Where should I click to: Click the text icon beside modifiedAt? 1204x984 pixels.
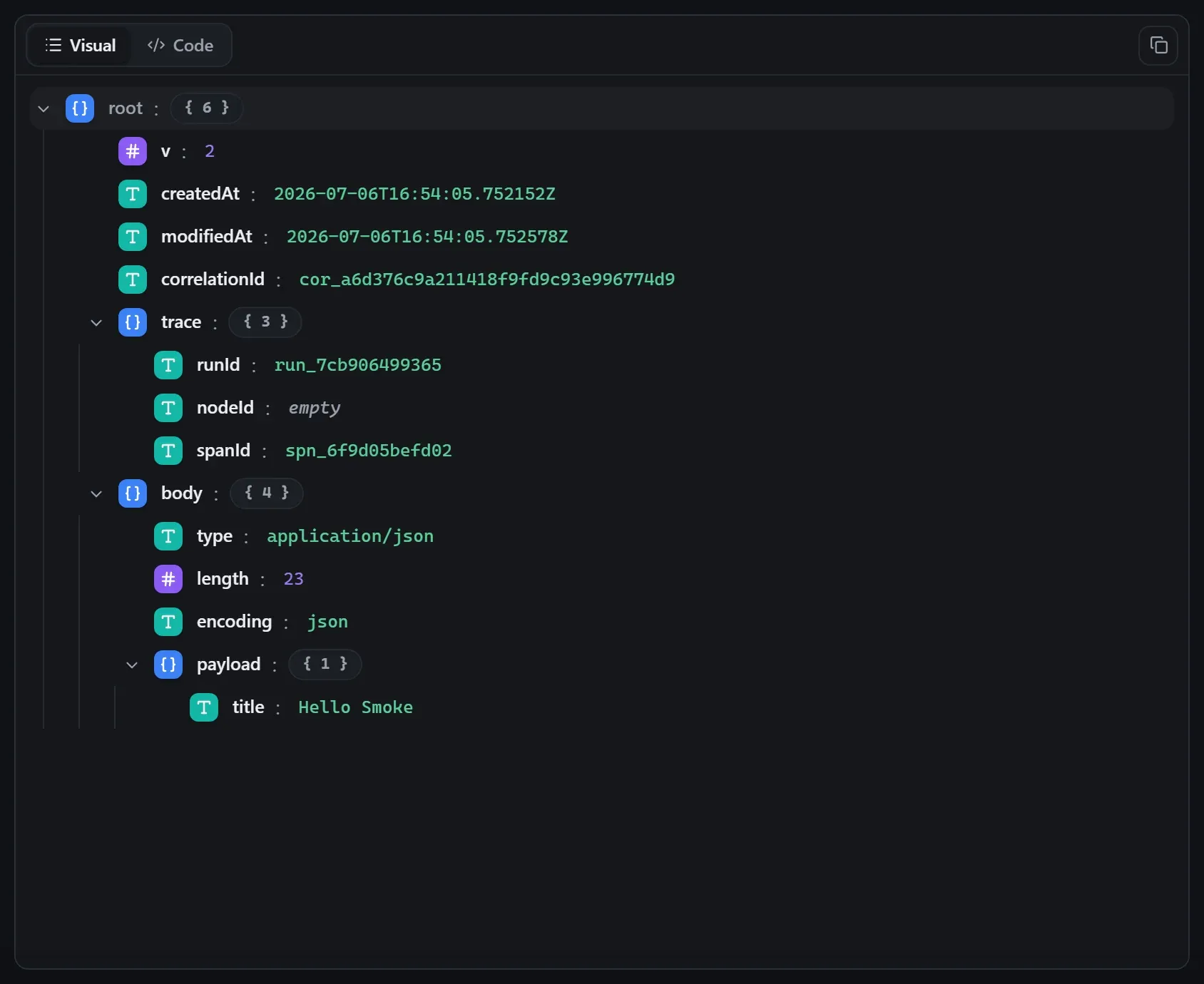(x=133, y=237)
